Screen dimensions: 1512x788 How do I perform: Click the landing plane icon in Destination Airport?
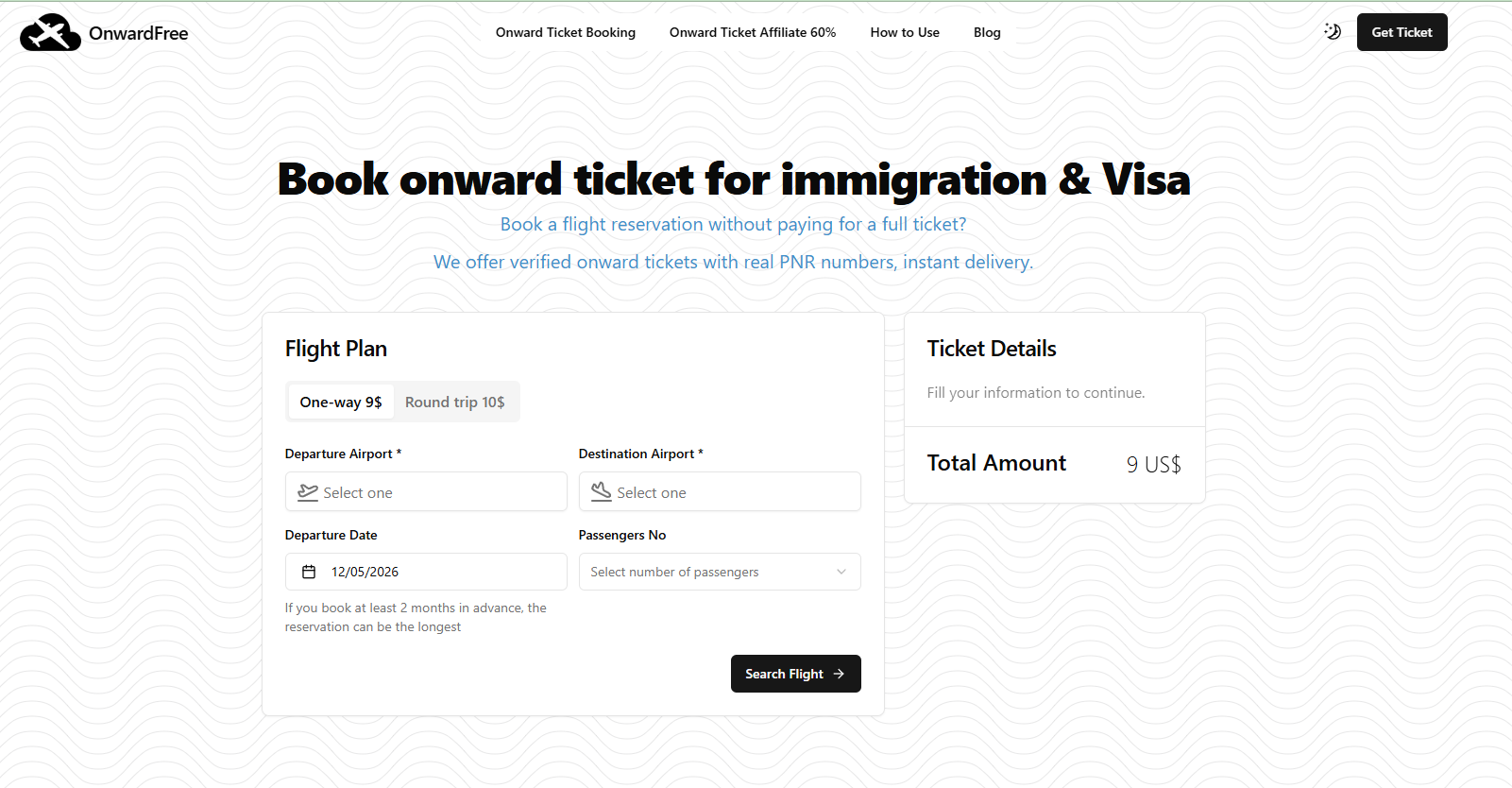602,491
